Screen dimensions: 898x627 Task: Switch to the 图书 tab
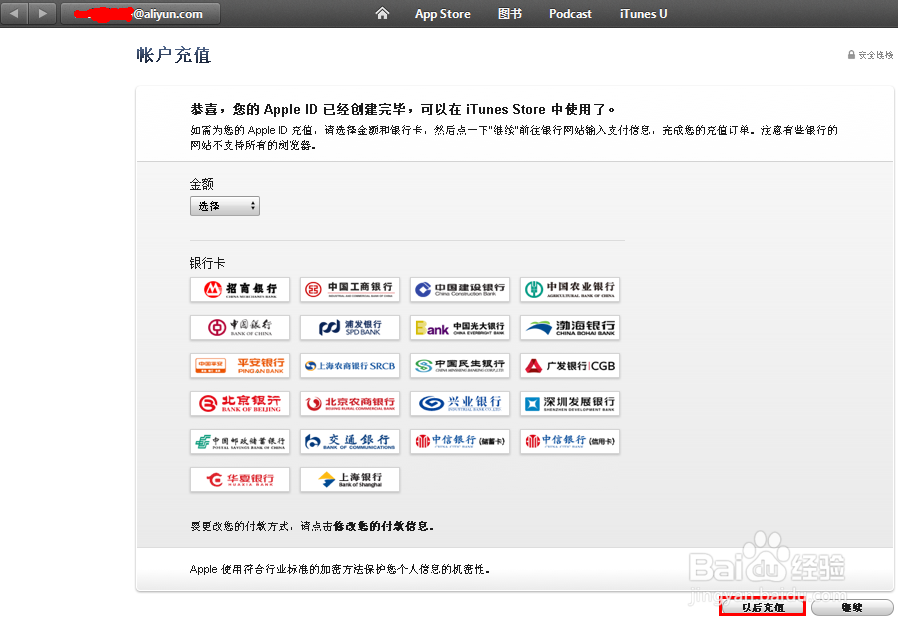click(510, 14)
